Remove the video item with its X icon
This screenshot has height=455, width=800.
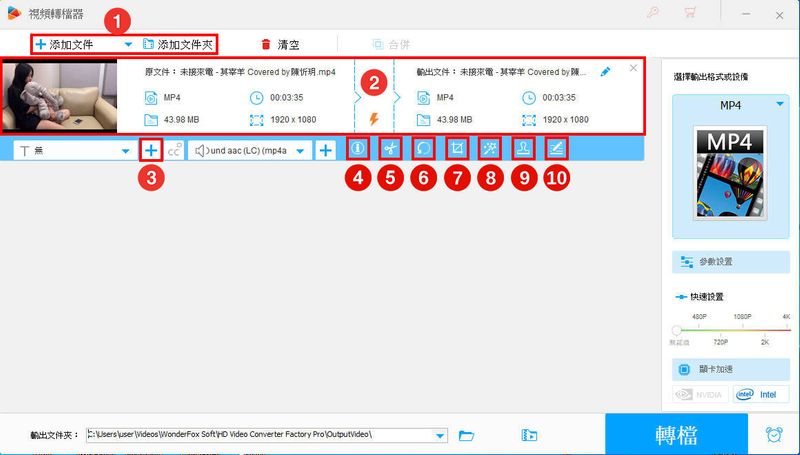(633, 68)
